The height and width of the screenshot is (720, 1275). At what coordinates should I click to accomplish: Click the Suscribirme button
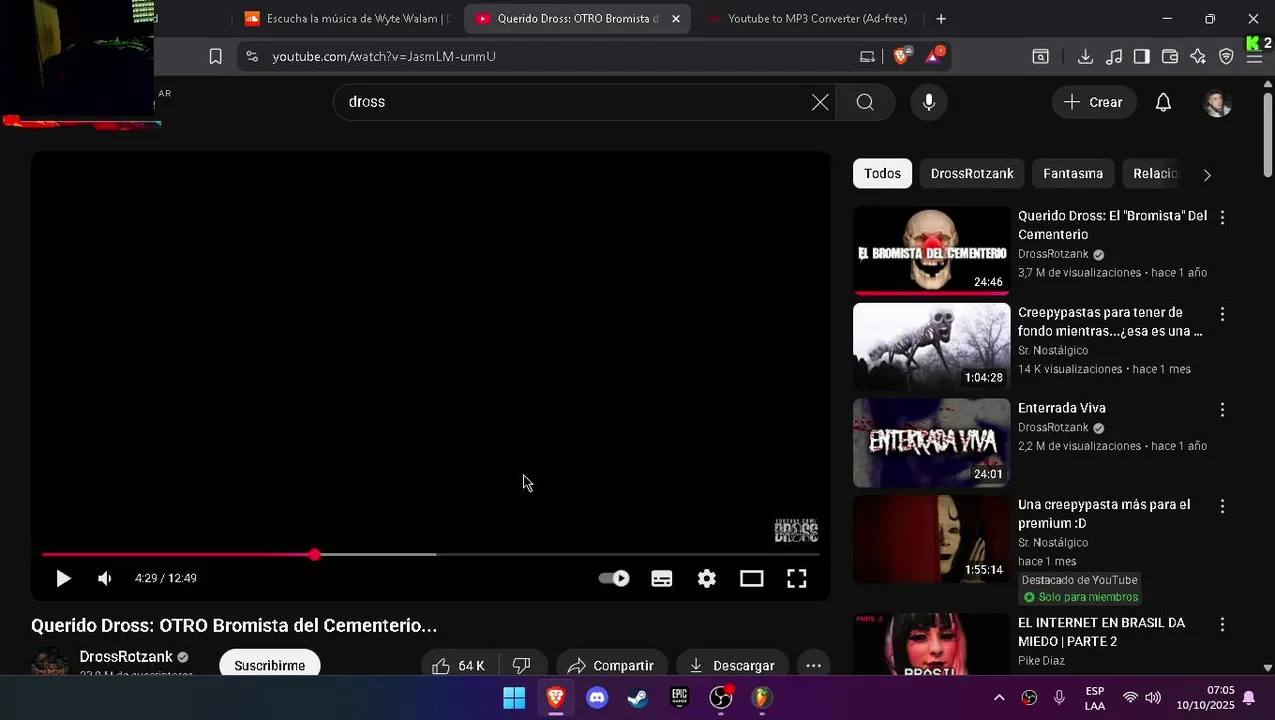pyautogui.click(x=270, y=665)
